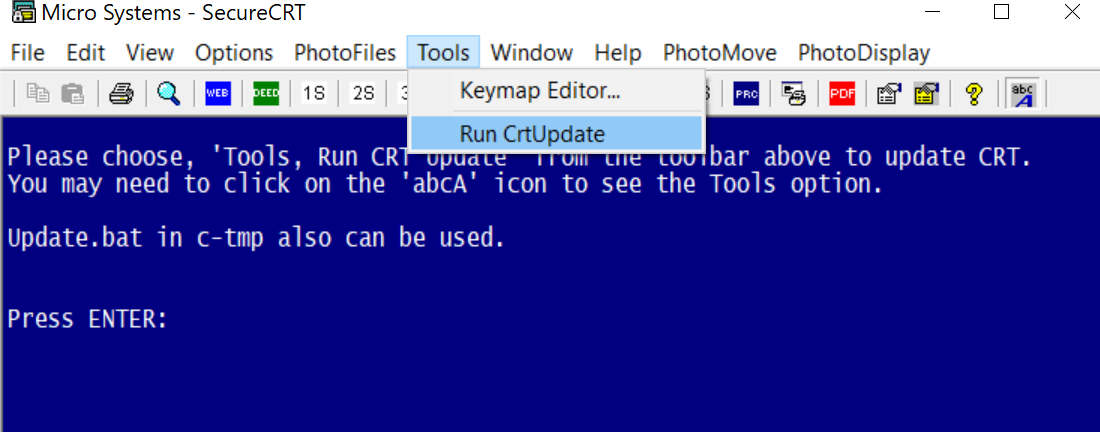1100x432 pixels.
Task: Click the 2S toolbar button
Action: click(363, 93)
